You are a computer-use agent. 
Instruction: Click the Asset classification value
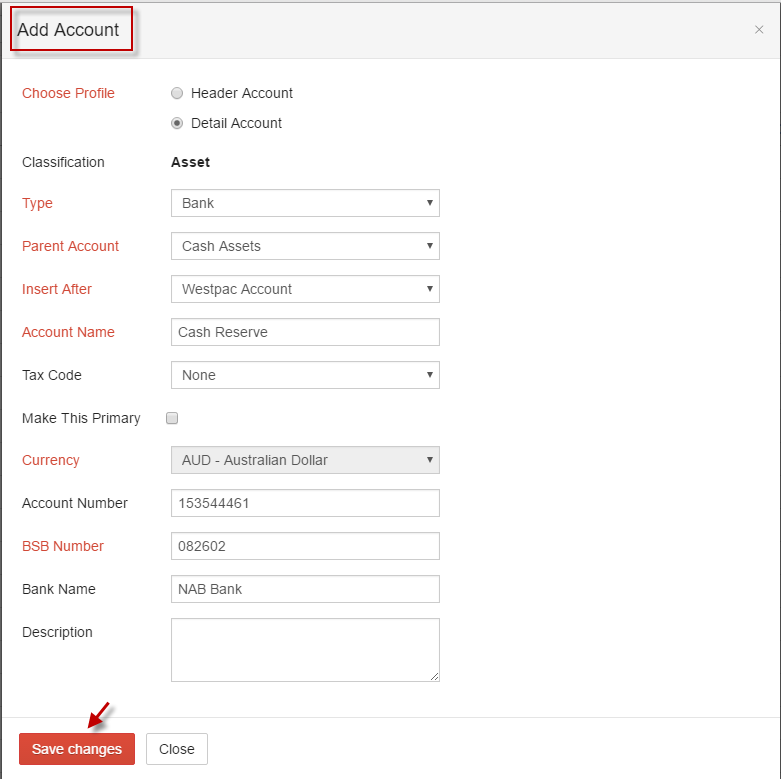coord(190,162)
